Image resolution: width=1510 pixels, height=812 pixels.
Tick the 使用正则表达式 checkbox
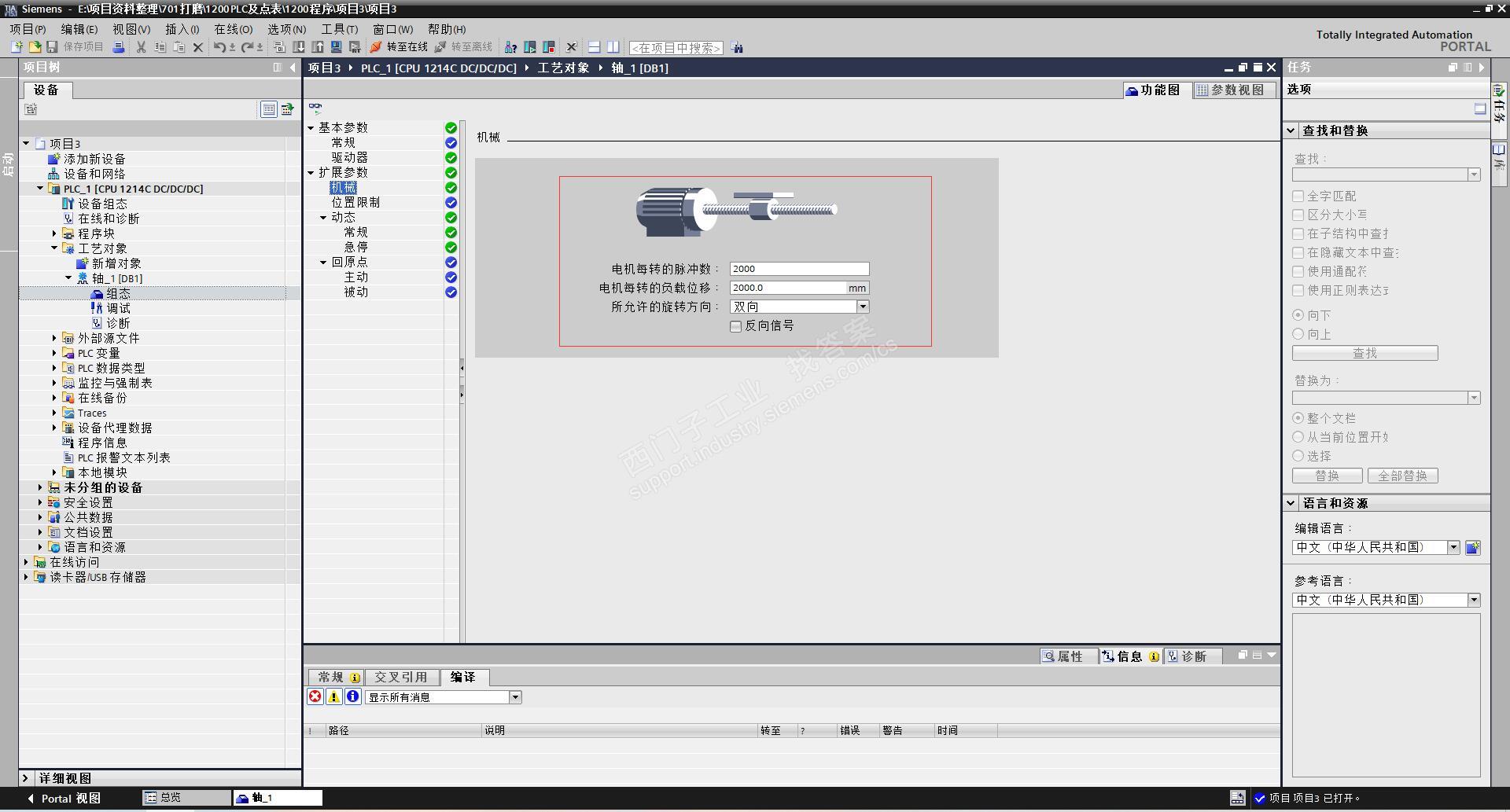pyautogui.click(x=1298, y=290)
